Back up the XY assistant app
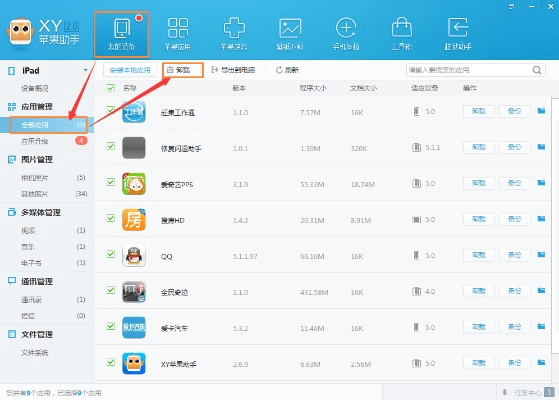 coord(514,363)
